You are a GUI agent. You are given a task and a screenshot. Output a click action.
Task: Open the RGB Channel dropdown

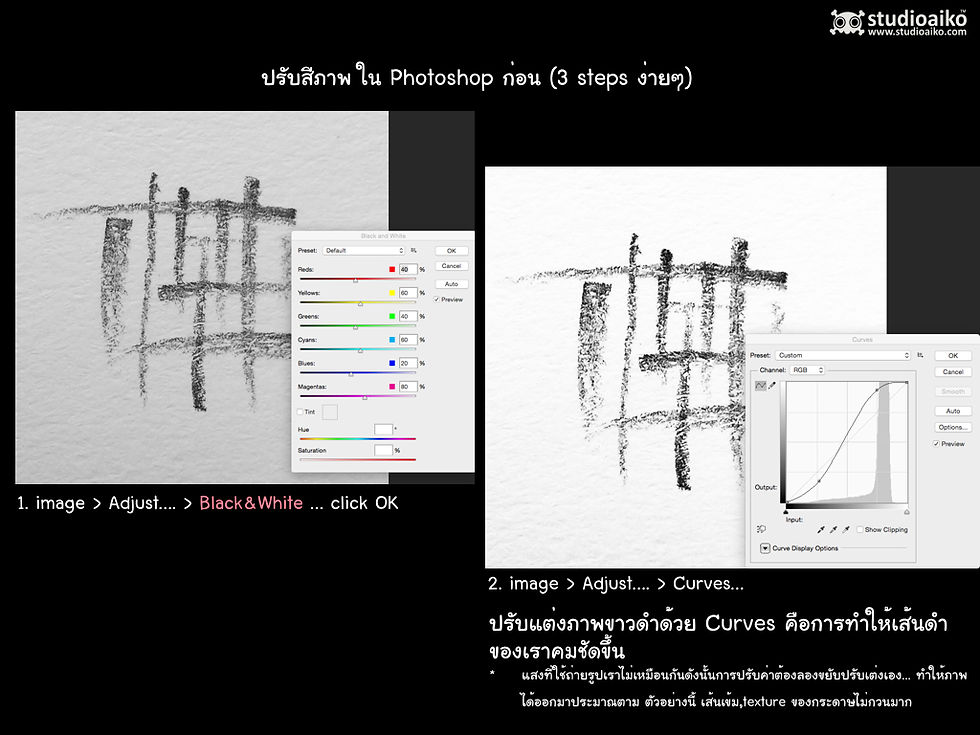[x=808, y=370]
